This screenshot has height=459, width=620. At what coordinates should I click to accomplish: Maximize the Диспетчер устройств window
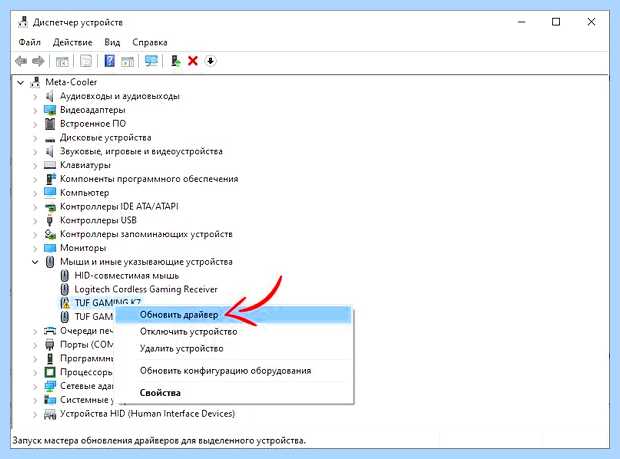[556, 22]
